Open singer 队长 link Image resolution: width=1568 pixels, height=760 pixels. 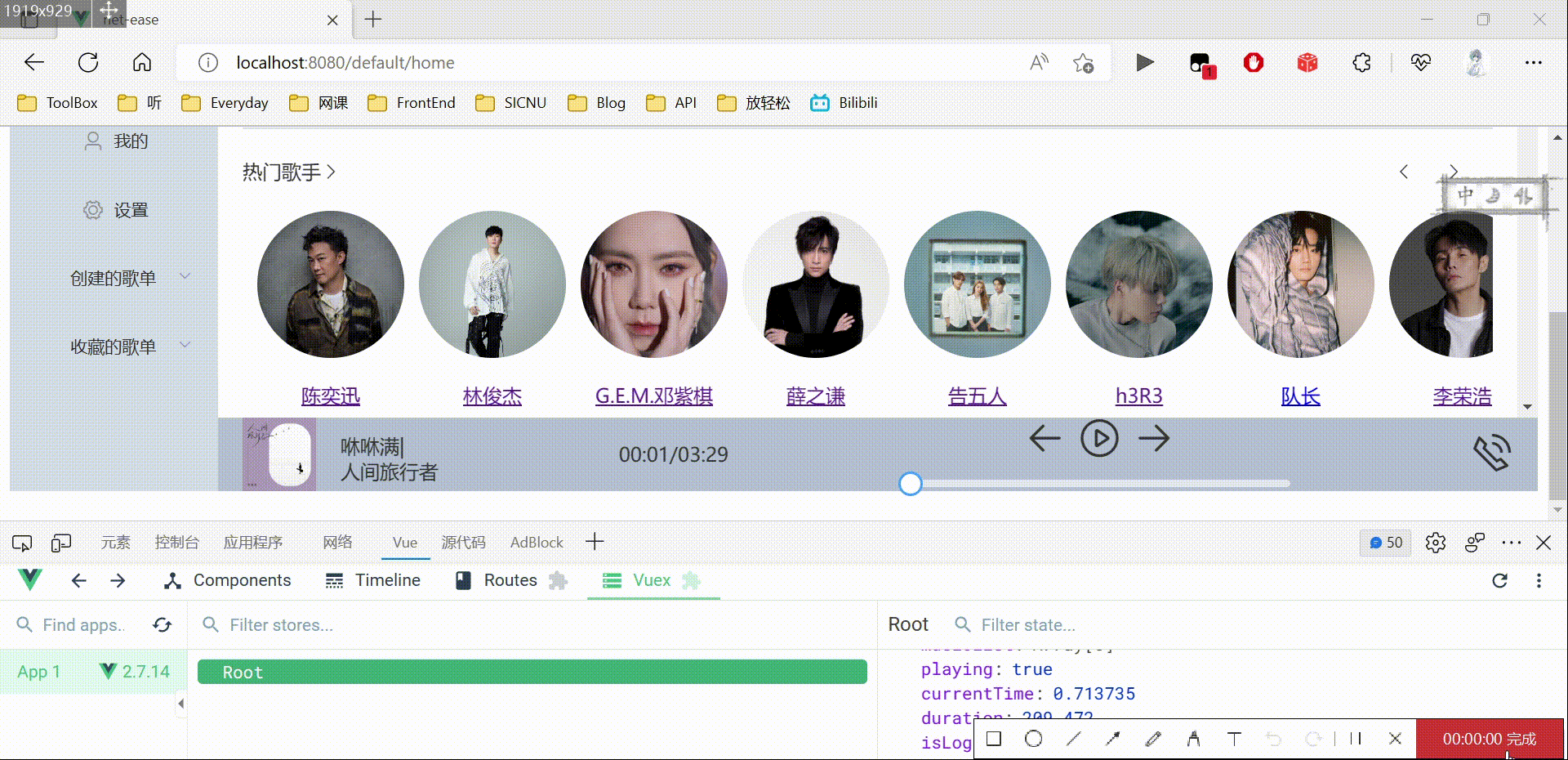(x=1301, y=396)
